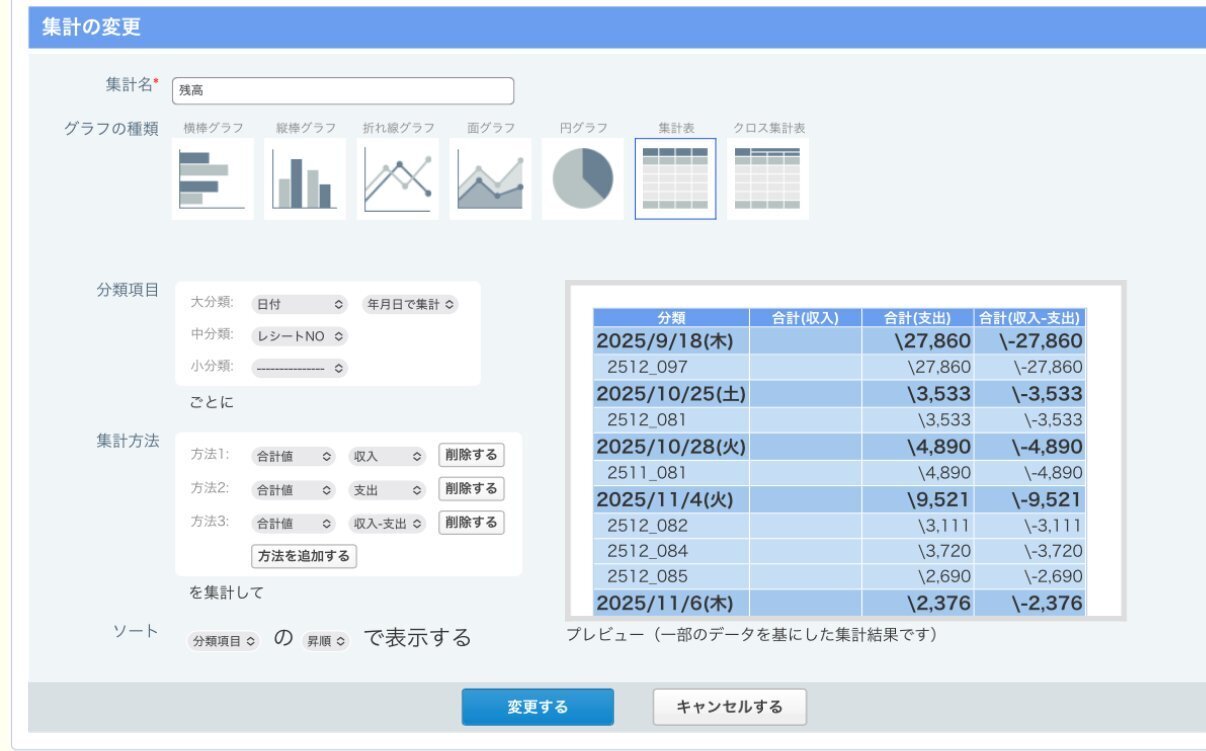The width and height of the screenshot is (1206, 751).
Task: Select the 集計表 summary table icon
Action: point(675,179)
